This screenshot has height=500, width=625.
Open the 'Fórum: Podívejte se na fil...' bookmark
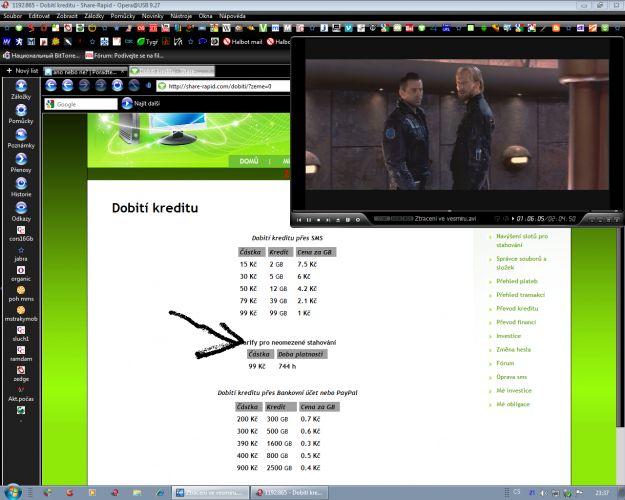click(124, 55)
